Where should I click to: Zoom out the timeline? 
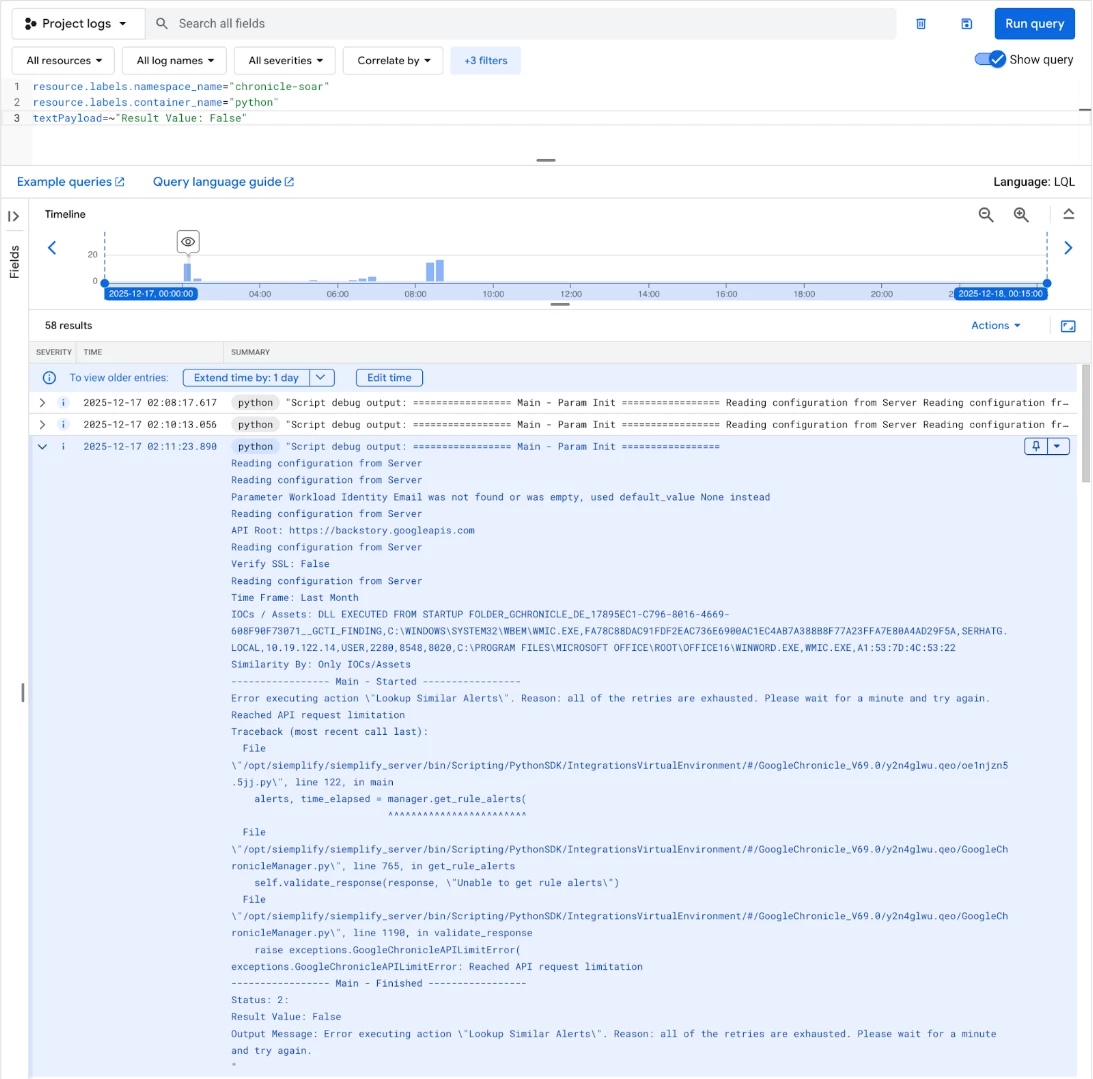click(x=986, y=215)
